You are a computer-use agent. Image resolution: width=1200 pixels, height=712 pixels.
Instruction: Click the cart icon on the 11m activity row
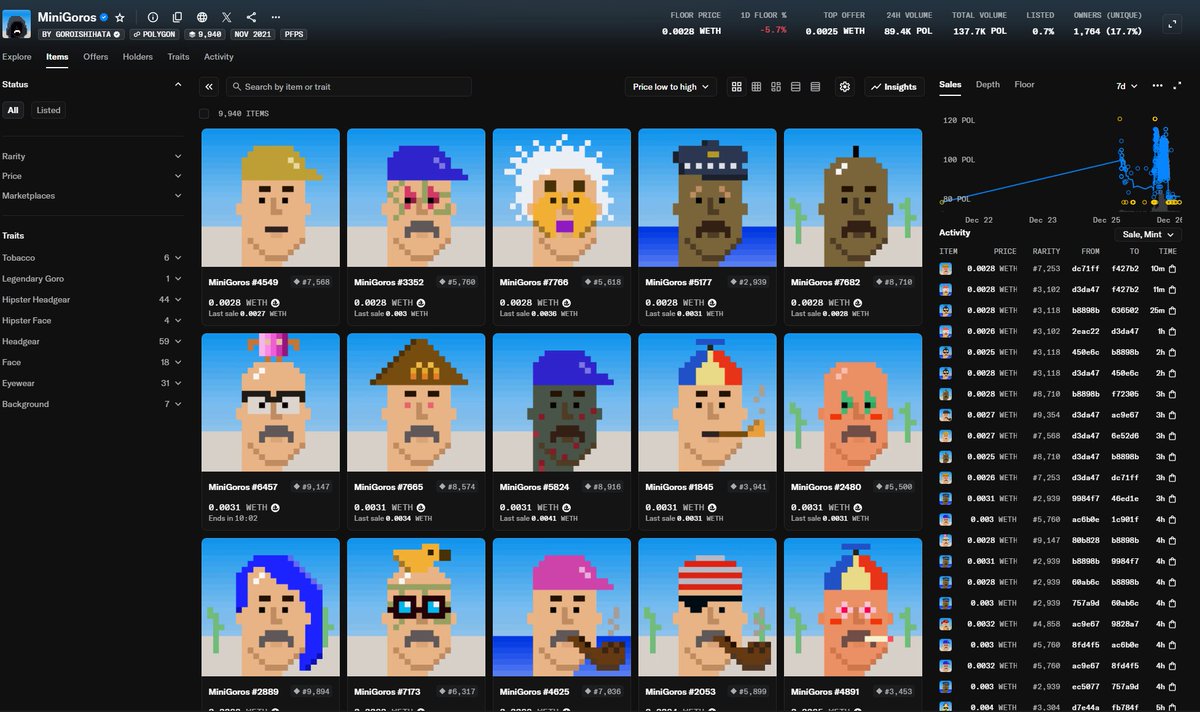coord(1172,289)
